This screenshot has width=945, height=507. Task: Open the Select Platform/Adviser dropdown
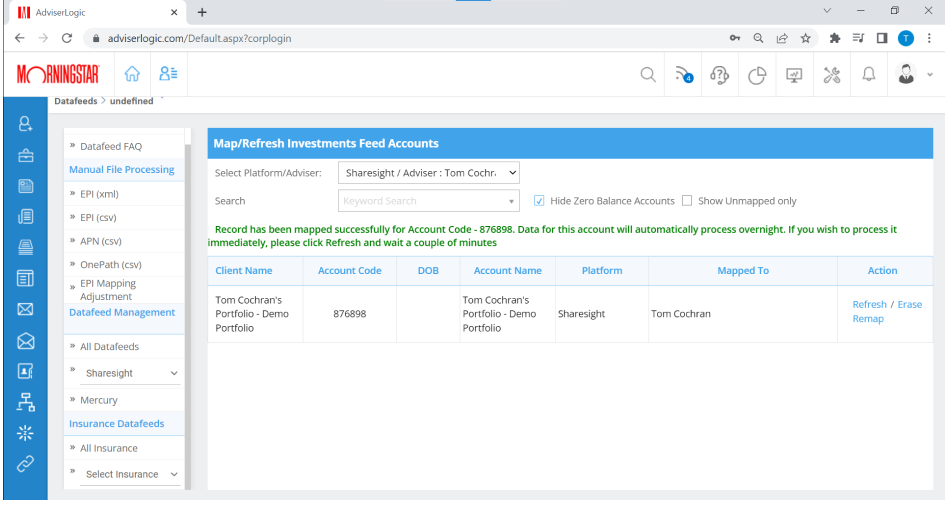[x=429, y=173]
